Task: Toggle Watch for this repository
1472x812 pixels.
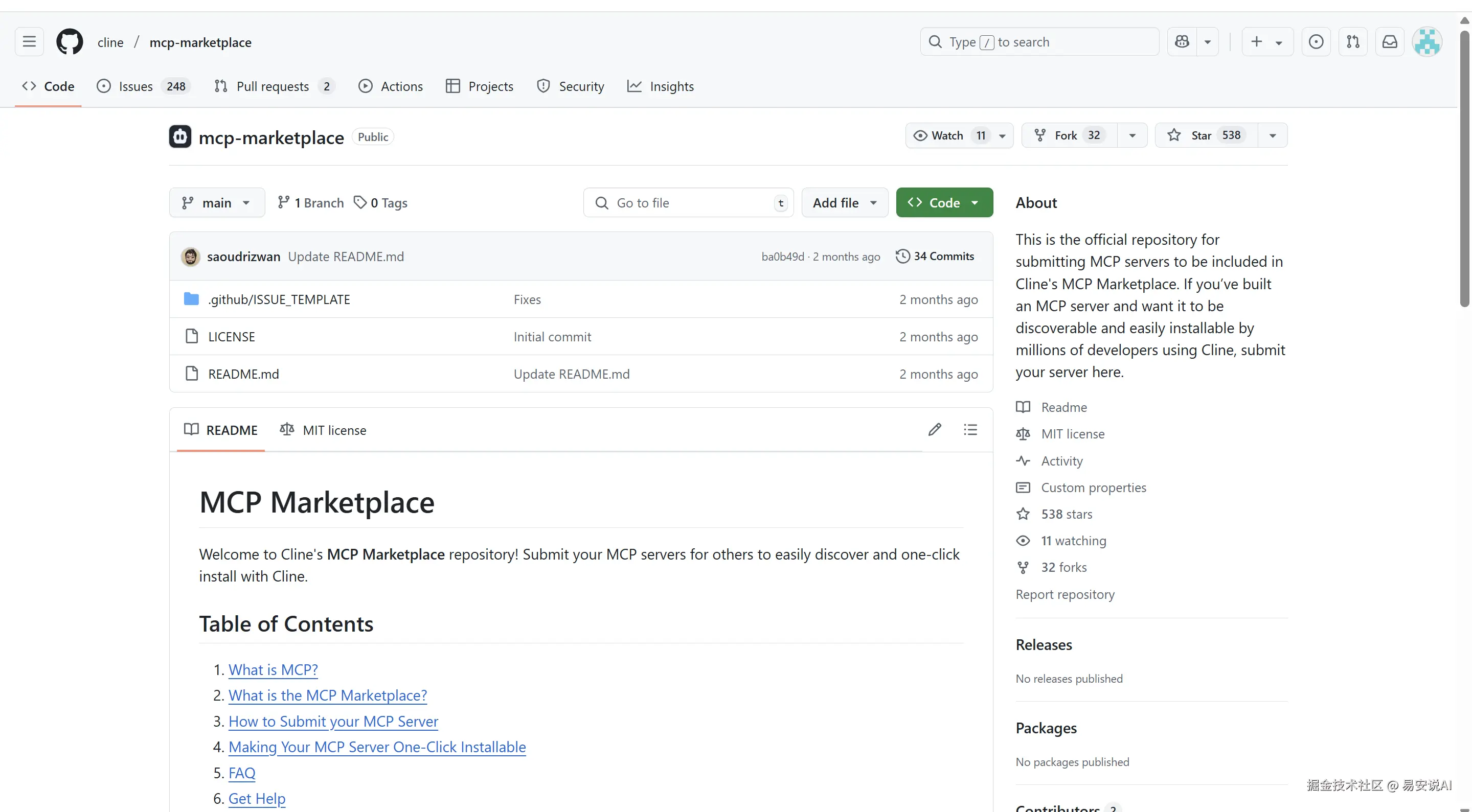Action: [x=948, y=135]
